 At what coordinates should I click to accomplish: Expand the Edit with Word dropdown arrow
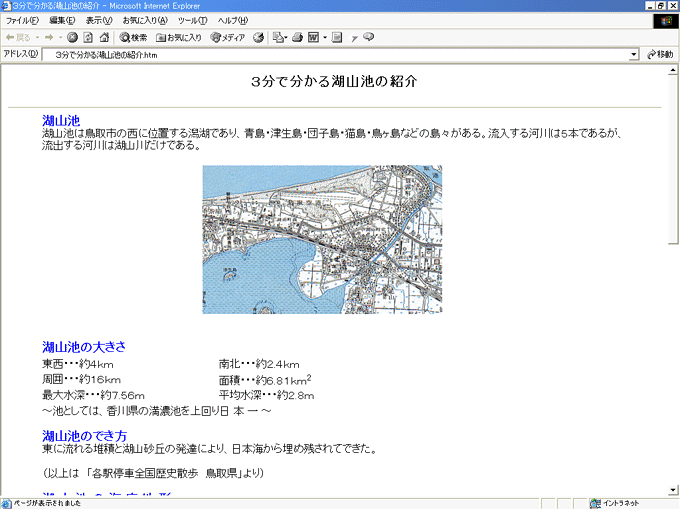(326, 37)
